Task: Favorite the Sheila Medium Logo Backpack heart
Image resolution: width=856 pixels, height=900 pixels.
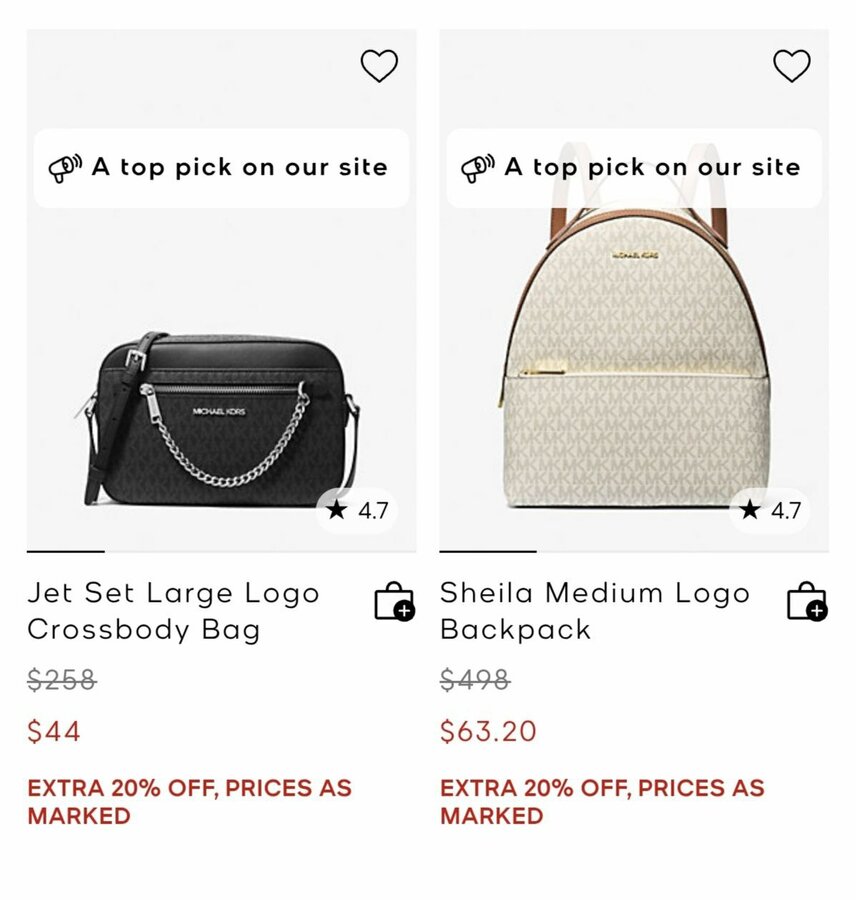Action: pyautogui.click(x=791, y=66)
